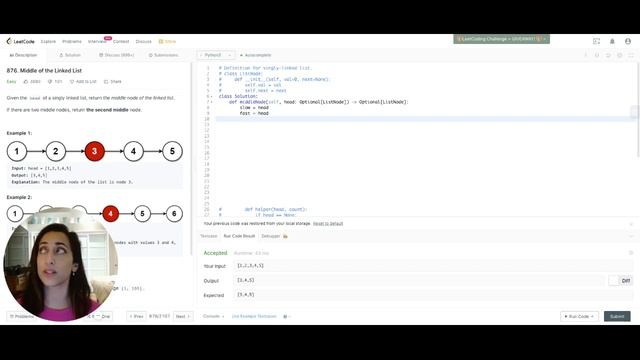
Task: Open the Interview menu item
Action: tap(97, 41)
